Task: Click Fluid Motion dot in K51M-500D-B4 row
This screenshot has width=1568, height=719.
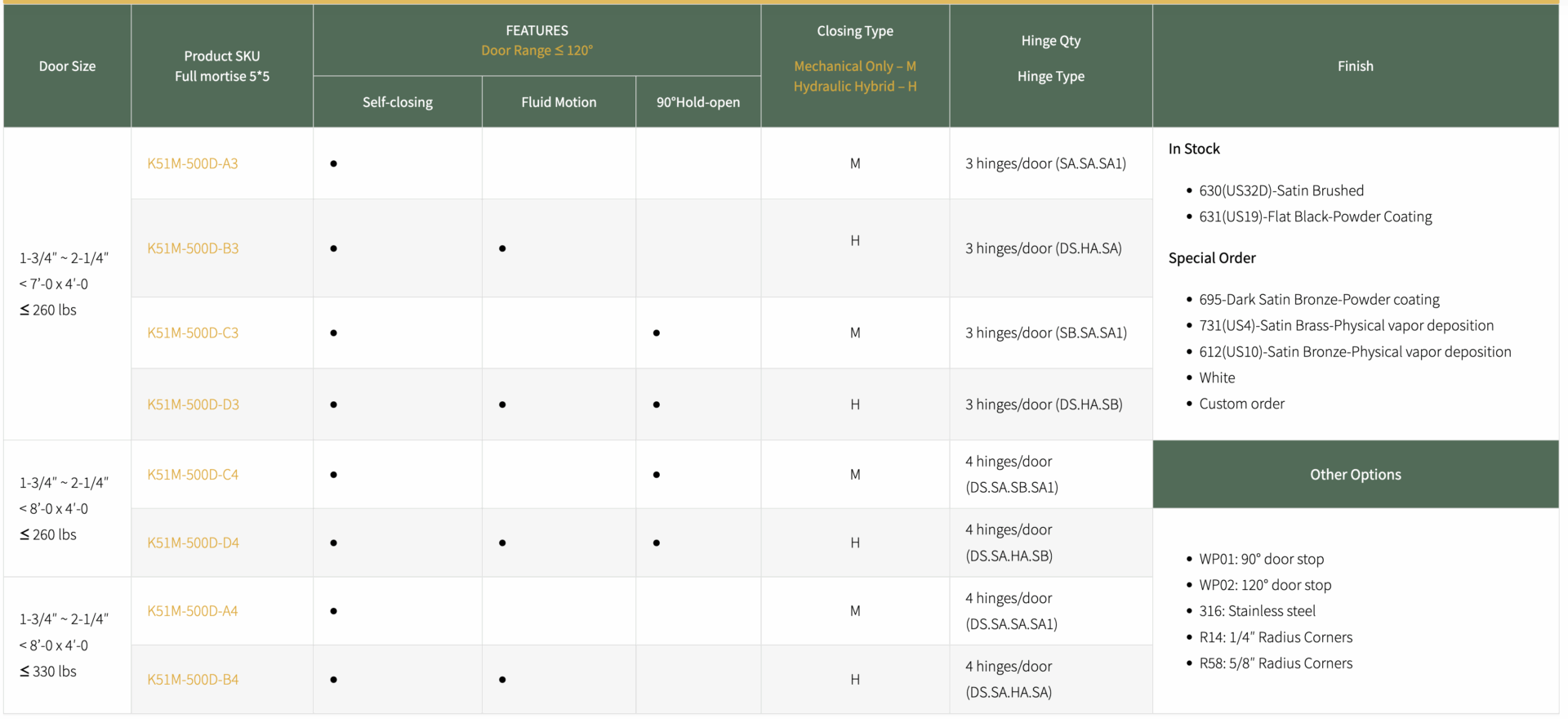Action: coord(502,680)
